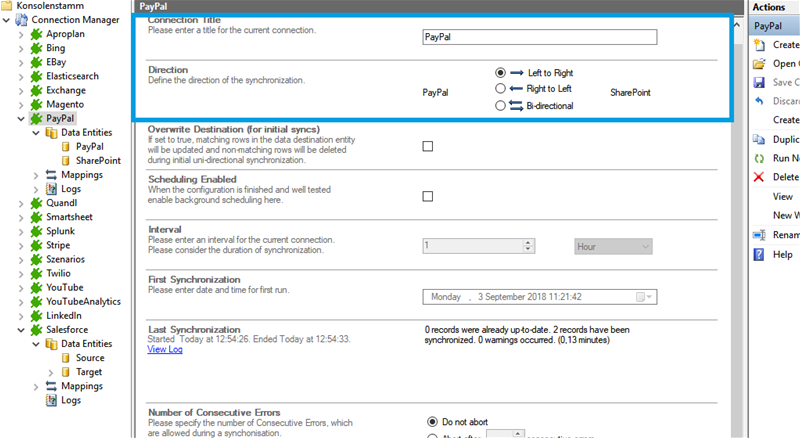Click the Delete red X icon
Viewport: 800px width, 438px height.
pyautogui.click(x=760, y=177)
